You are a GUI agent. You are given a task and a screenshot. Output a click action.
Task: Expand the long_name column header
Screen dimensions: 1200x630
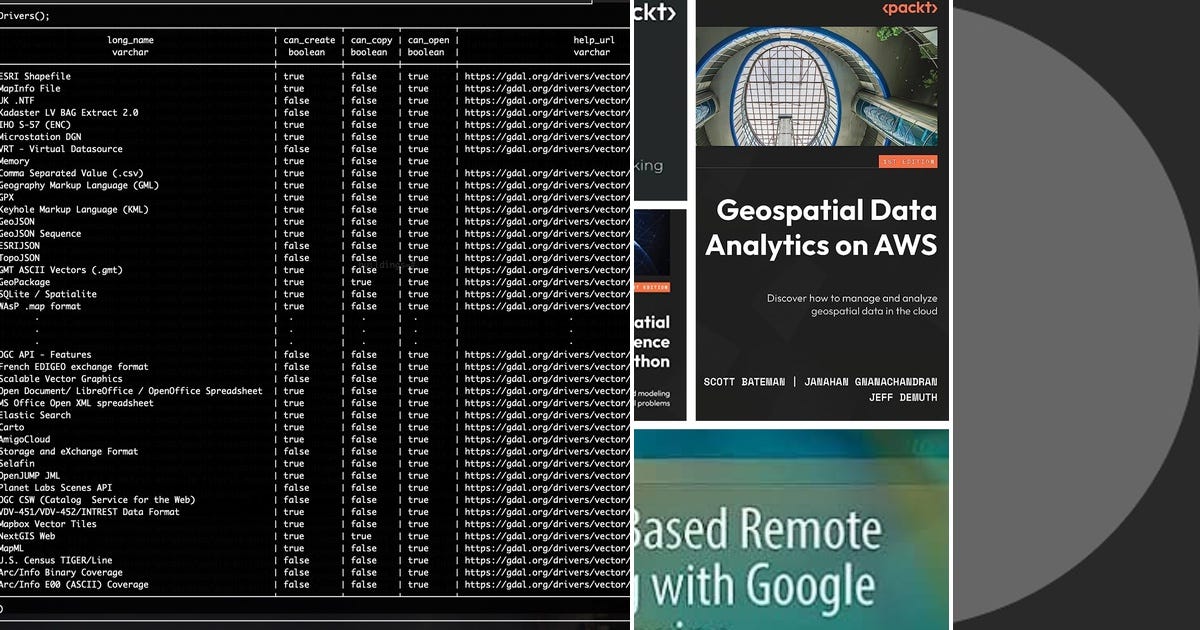133,42
